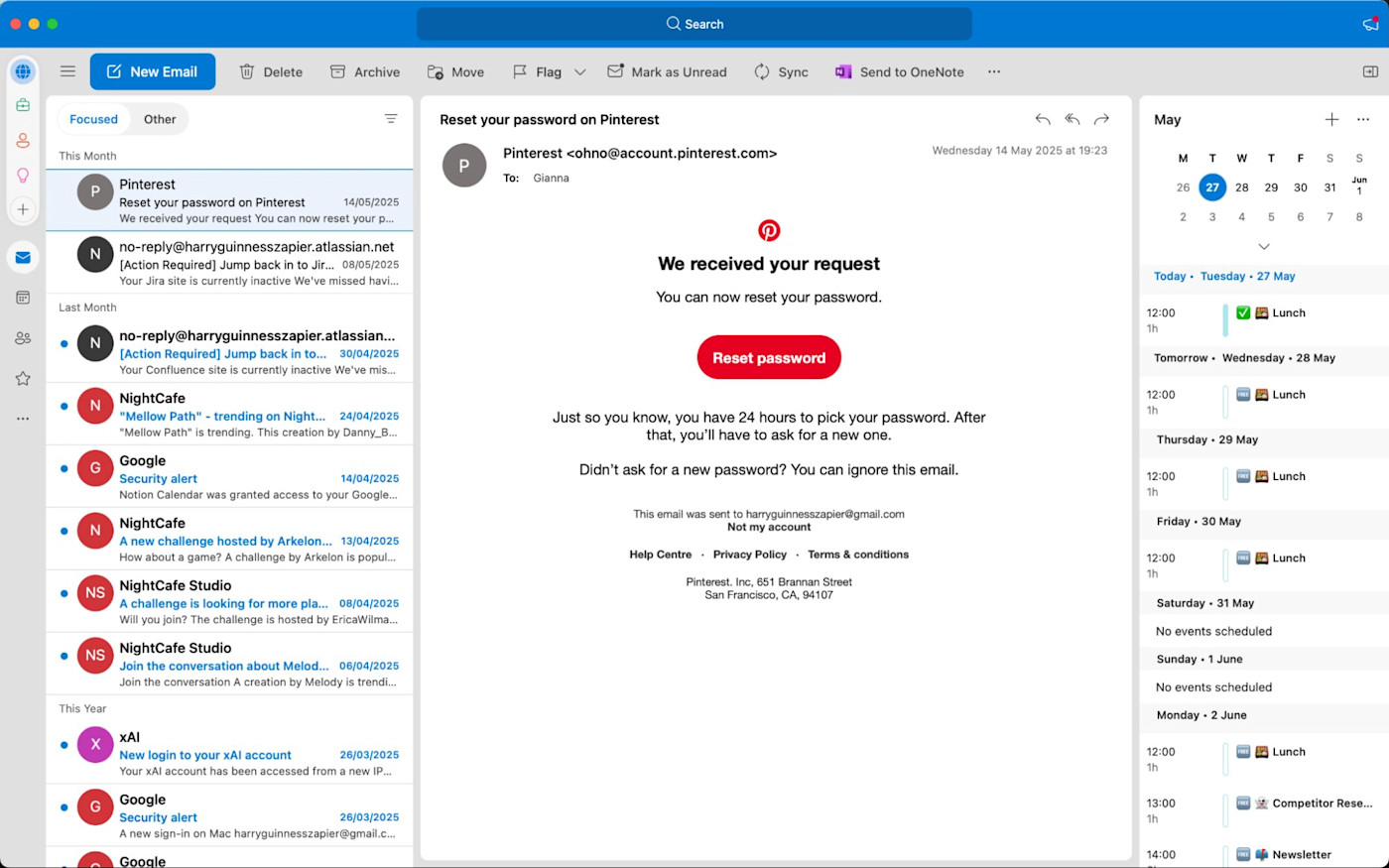This screenshot has height=868, width=1389.
Task: Open NightCafe Studio 'Join the conversation' email
Action: click(229, 665)
